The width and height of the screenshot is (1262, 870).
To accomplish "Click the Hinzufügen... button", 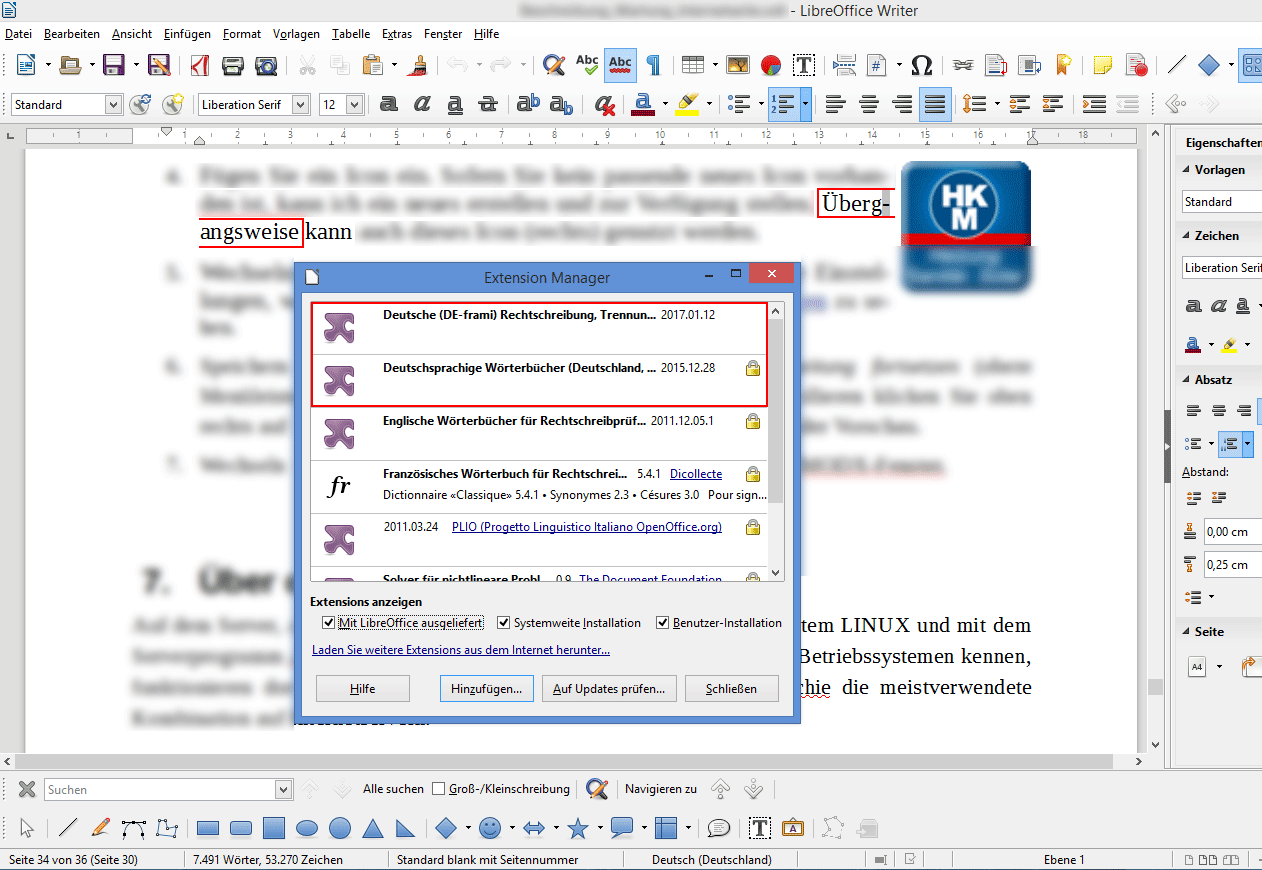I will click(486, 689).
